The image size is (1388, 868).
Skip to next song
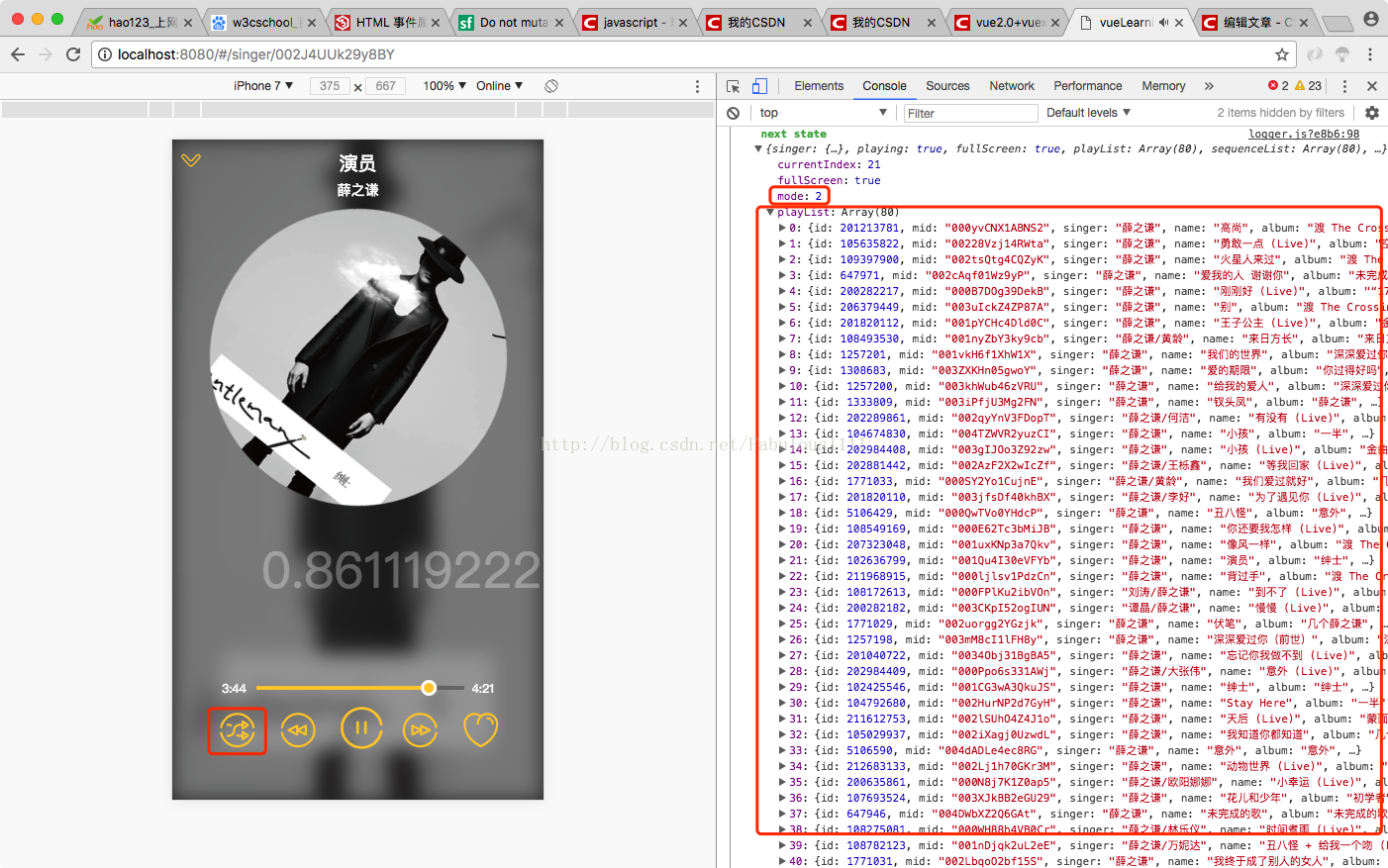[x=421, y=730]
